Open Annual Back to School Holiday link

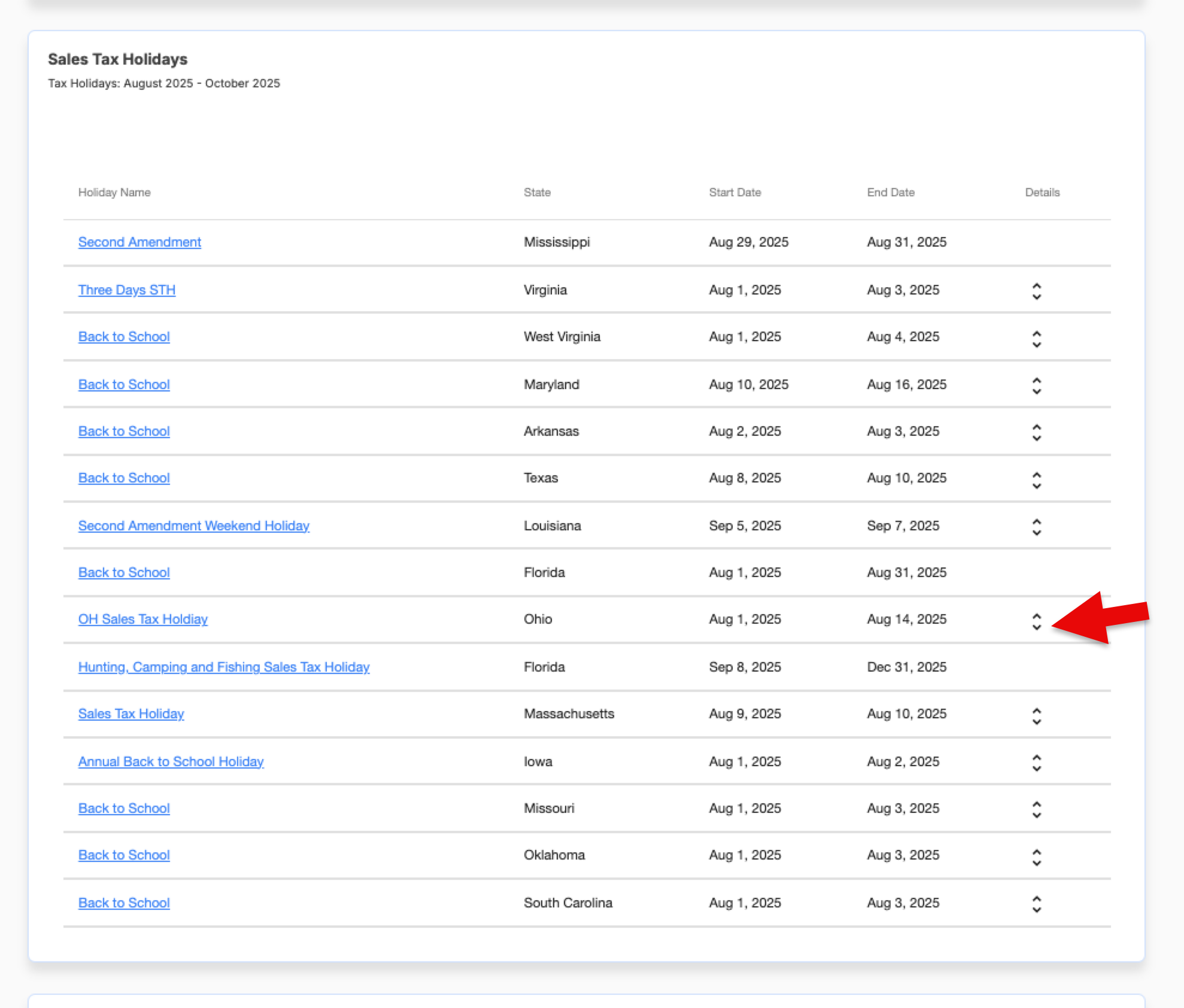[171, 761]
